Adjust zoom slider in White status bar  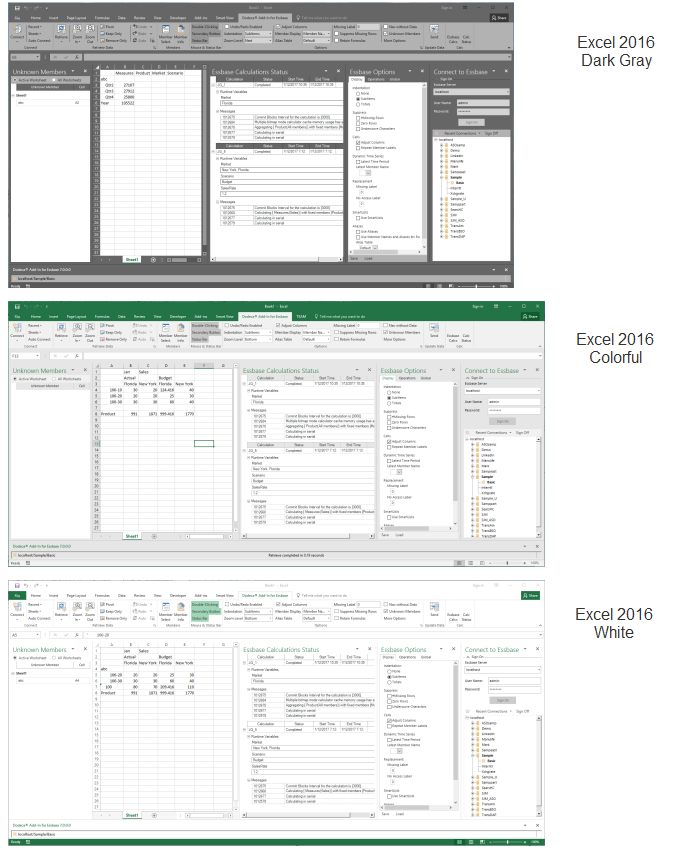(507, 842)
